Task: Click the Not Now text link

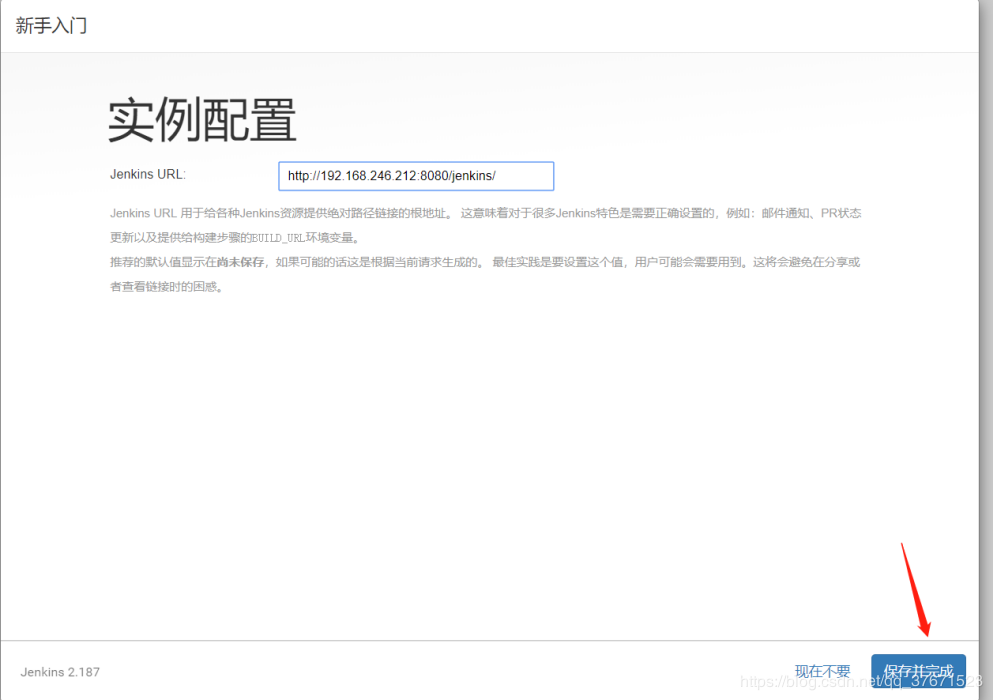Action: pos(822,671)
